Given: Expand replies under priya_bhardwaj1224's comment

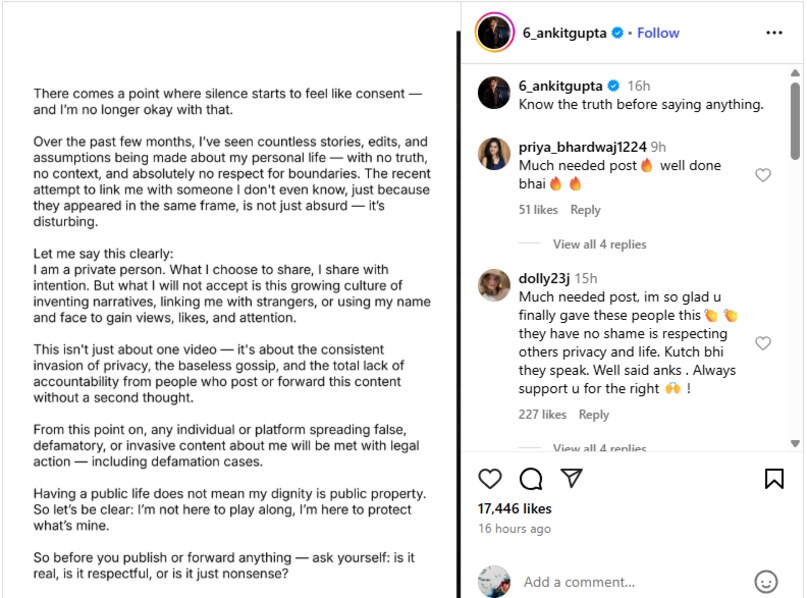Looking at the screenshot, I should coord(600,244).
